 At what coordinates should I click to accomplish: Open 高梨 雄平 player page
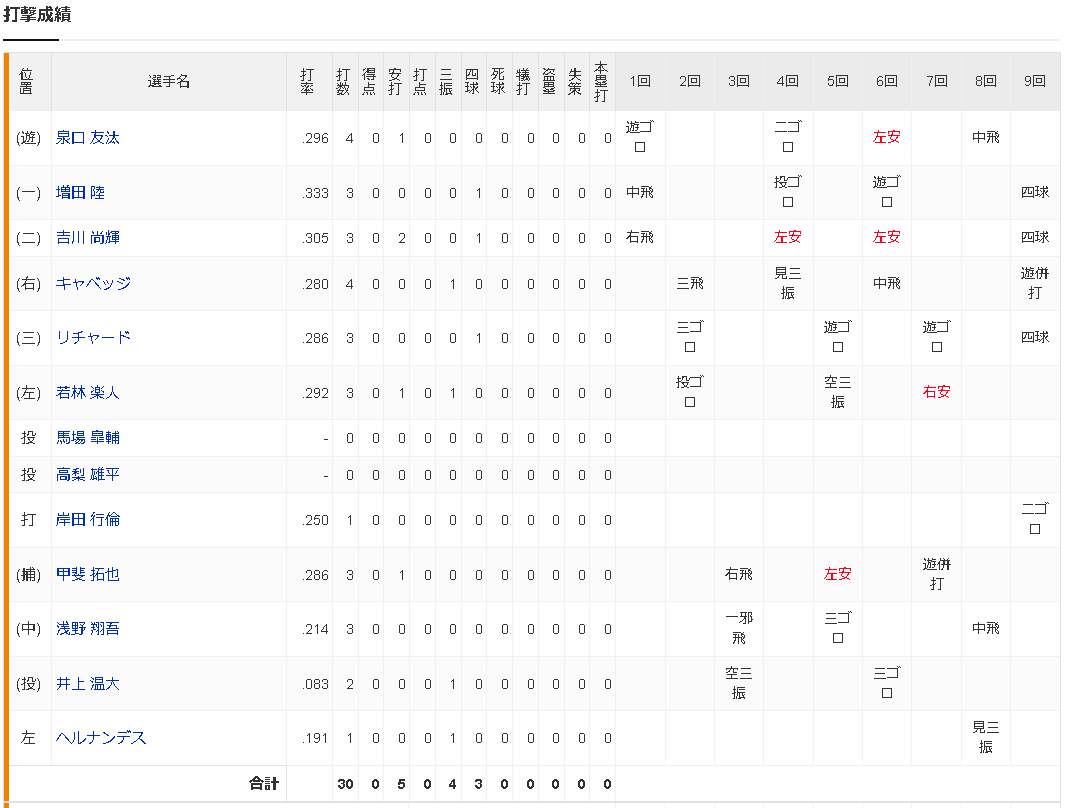point(88,475)
